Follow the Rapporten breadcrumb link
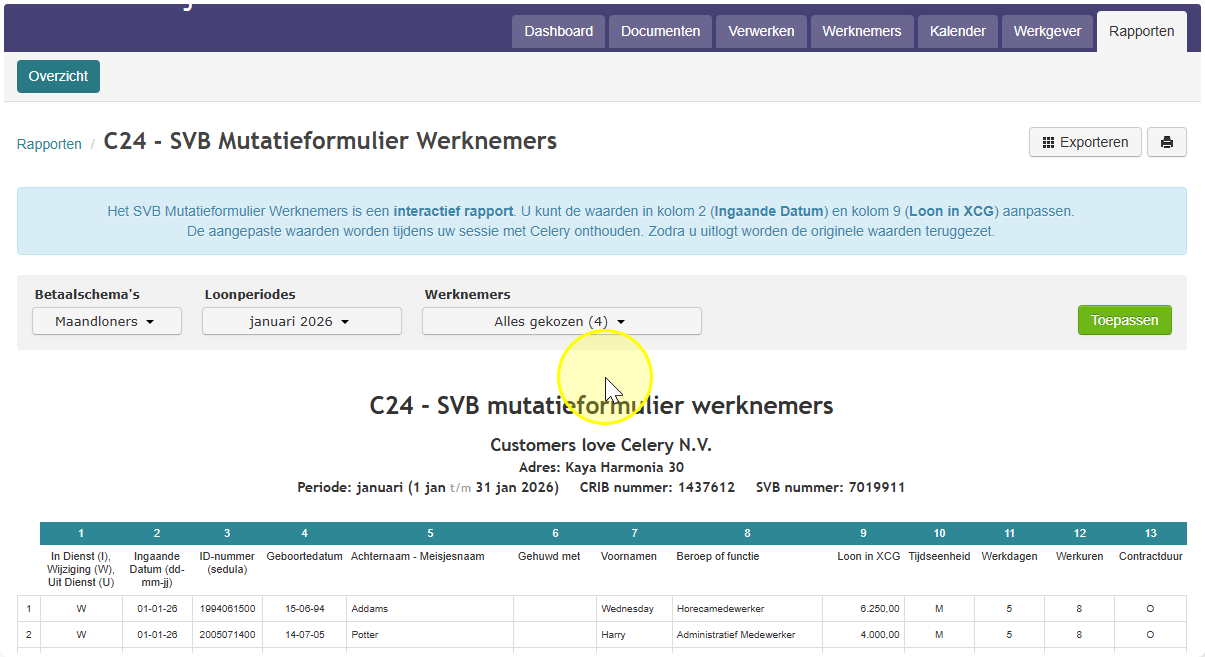 point(49,144)
